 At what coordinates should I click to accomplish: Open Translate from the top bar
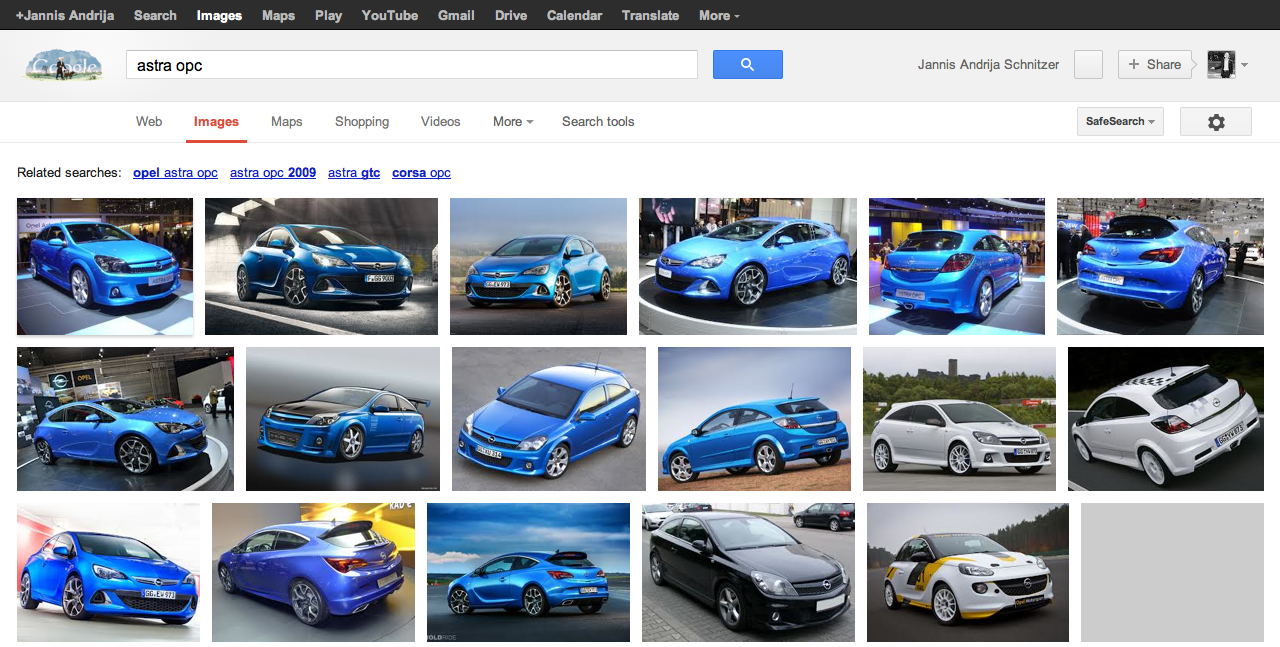(x=650, y=15)
